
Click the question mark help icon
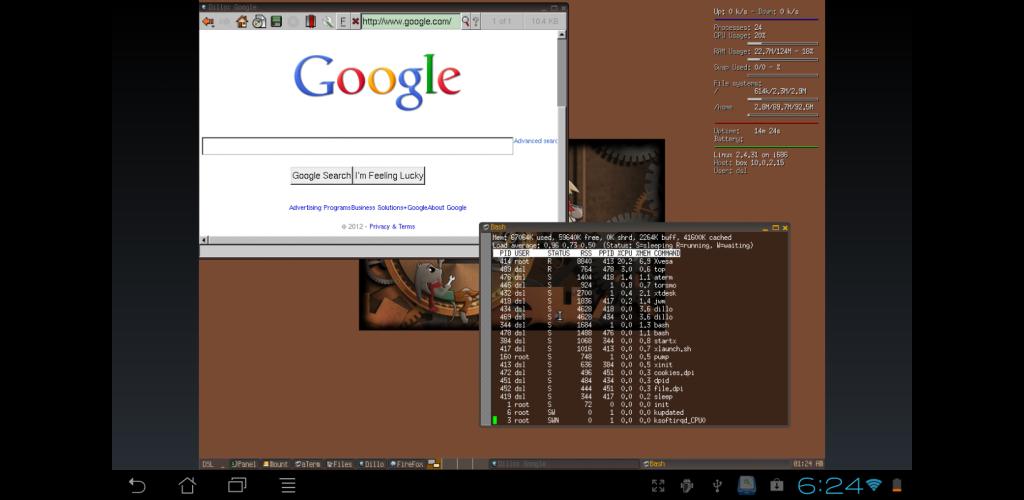click(x=475, y=21)
